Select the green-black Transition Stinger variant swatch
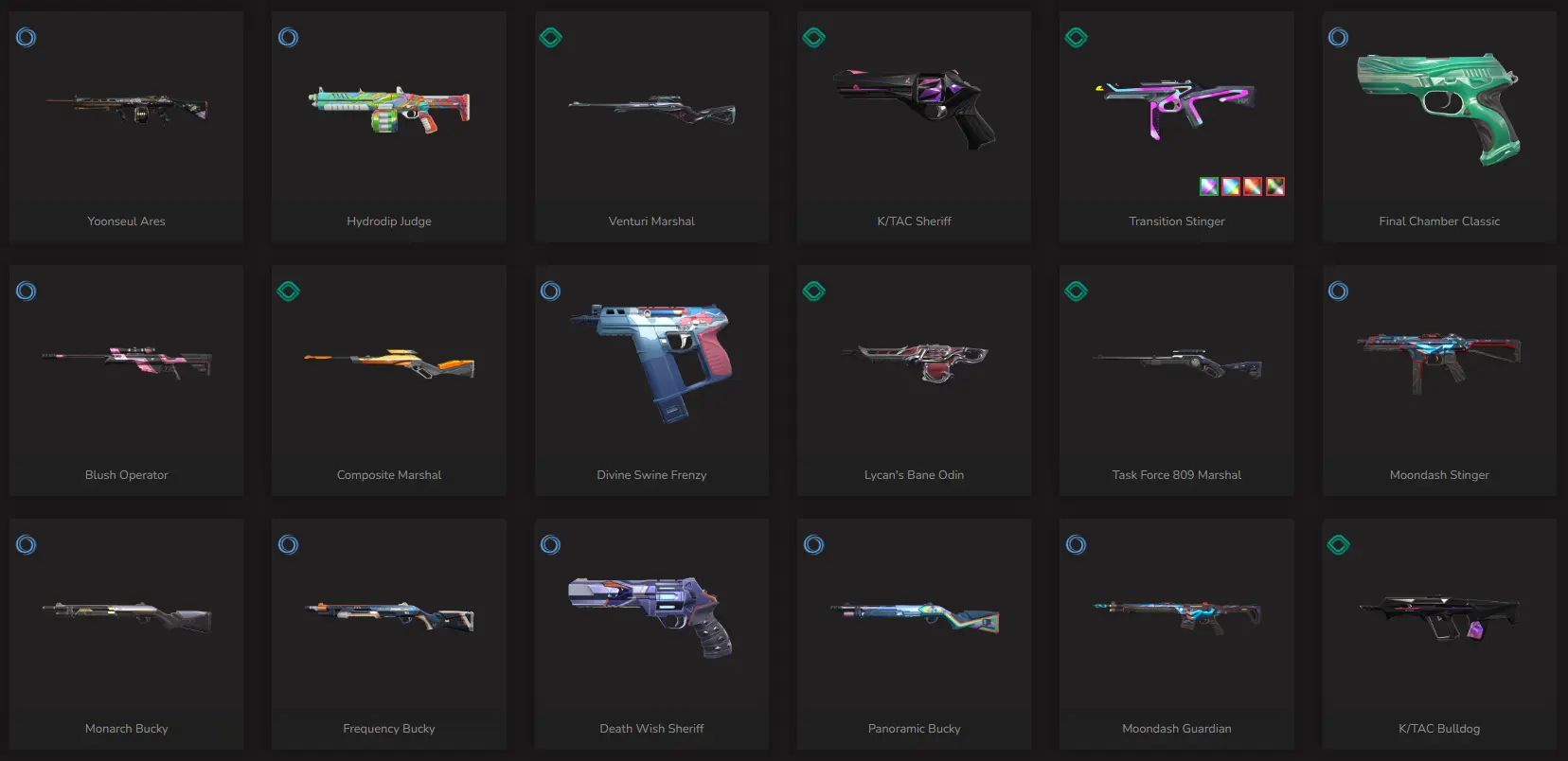This screenshot has height=761, width=1568. pos(1275,186)
